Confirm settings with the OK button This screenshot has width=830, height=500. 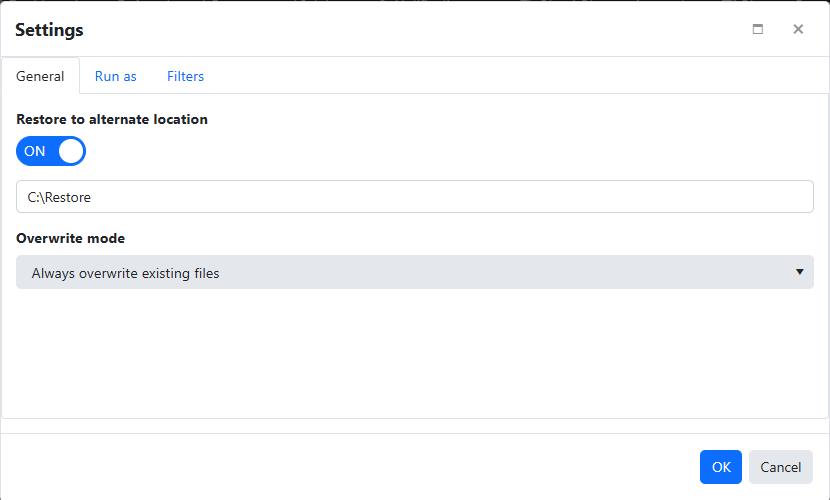720,467
